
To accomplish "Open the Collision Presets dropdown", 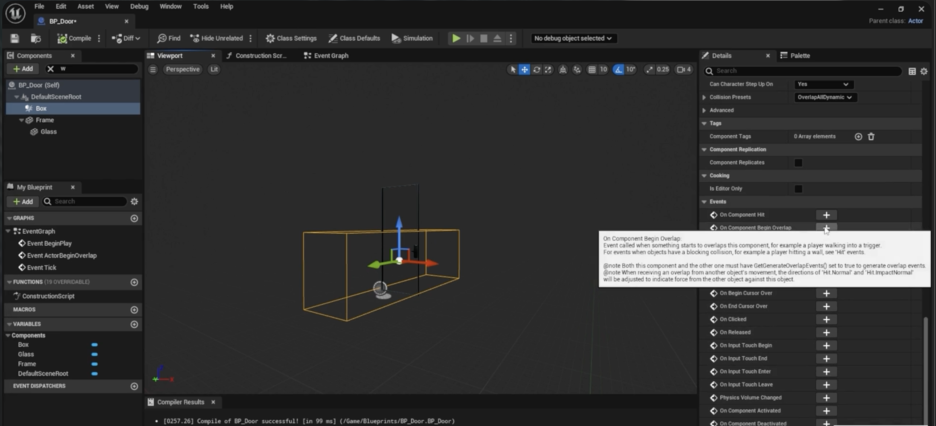I will (x=826, y=97).
